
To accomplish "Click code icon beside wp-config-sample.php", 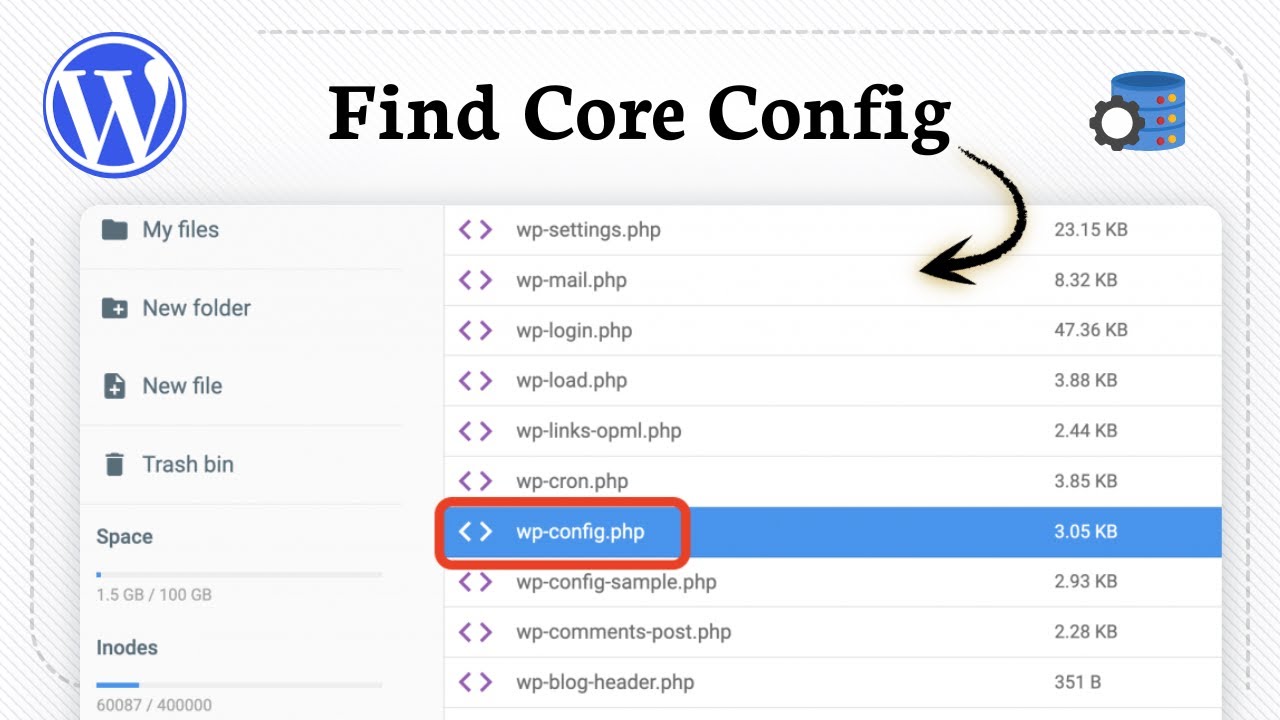I will tap(475, 581).
